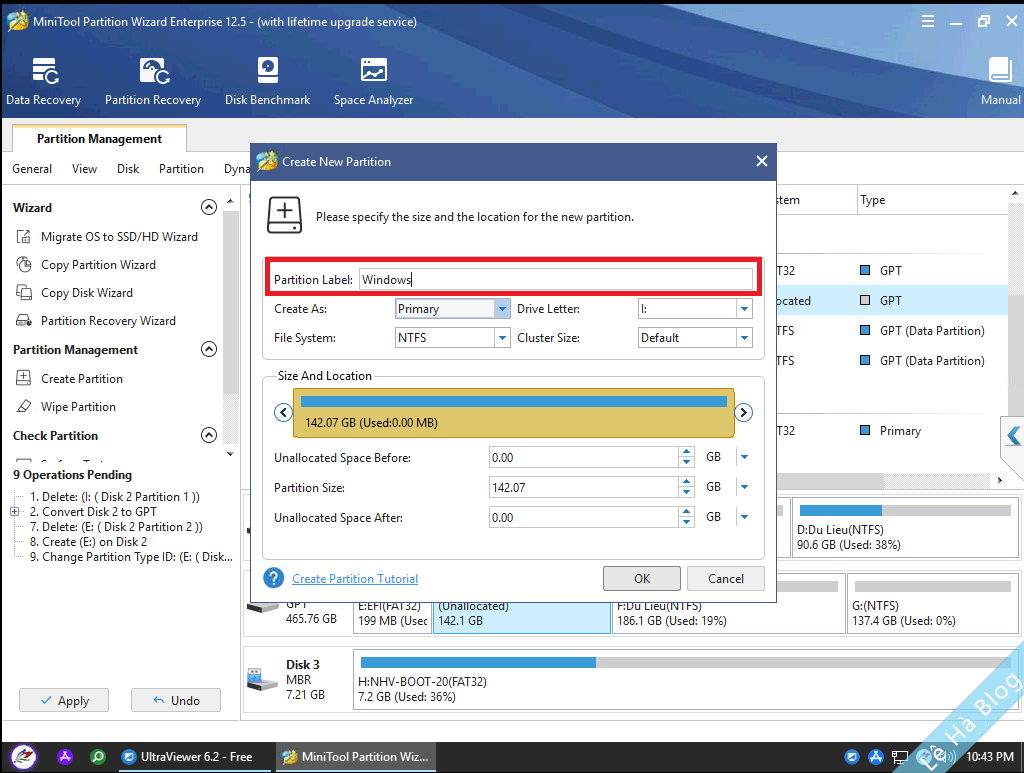The height and width of the screenshot is (773, 1024).
Task: Open the Manual book icon
Action: [1000, 71]
